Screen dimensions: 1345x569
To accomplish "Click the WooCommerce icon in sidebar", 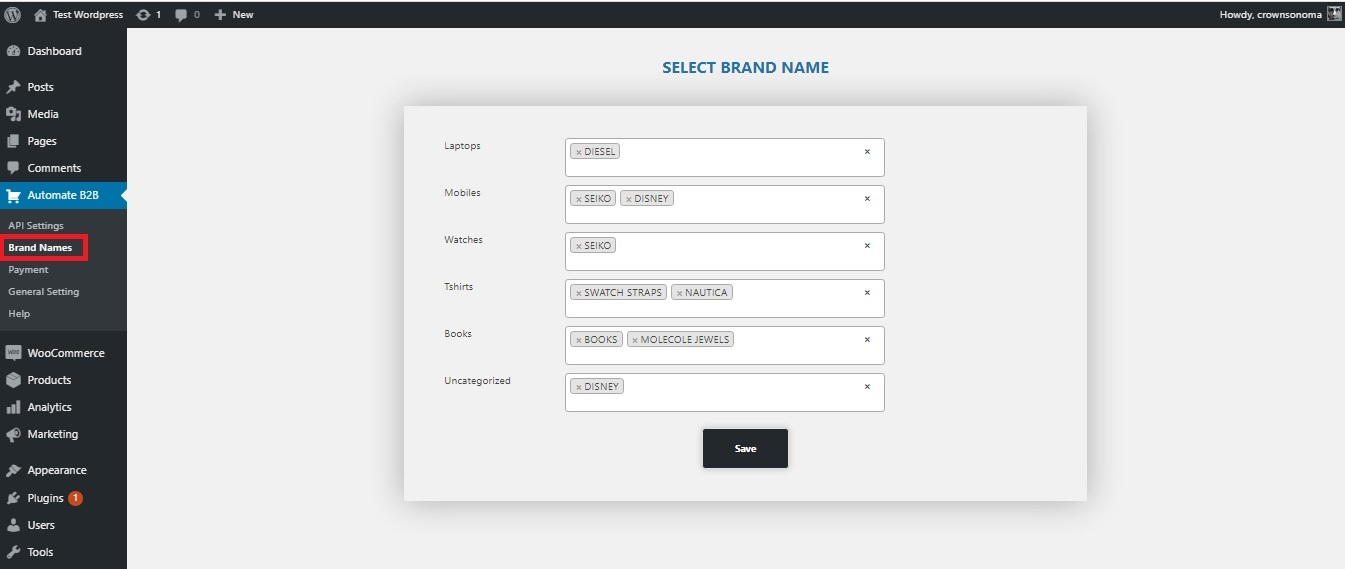I will click(x=13, y=353).
